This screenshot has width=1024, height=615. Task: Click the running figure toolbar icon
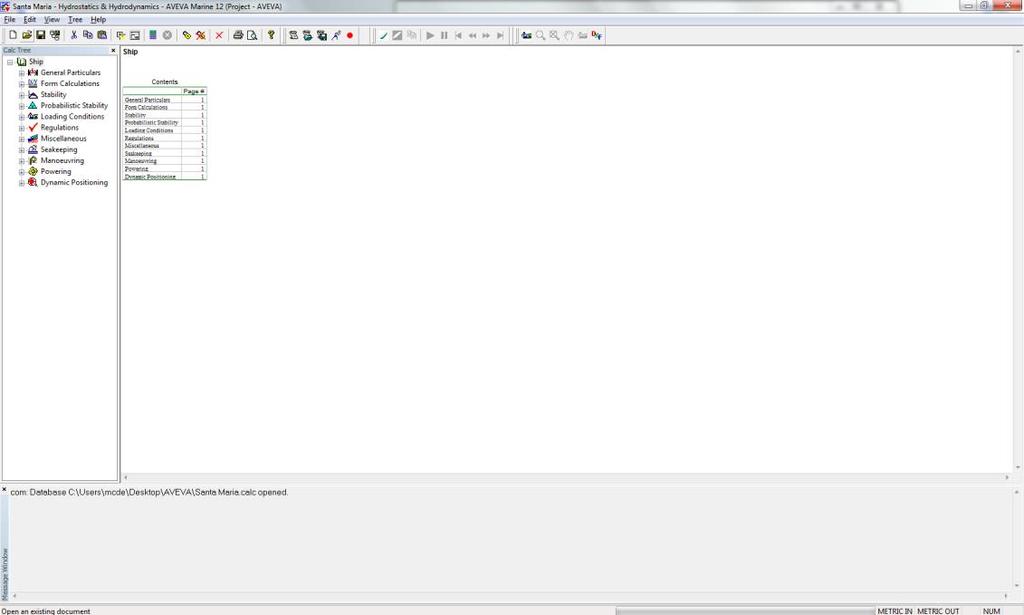pos(336,35)
